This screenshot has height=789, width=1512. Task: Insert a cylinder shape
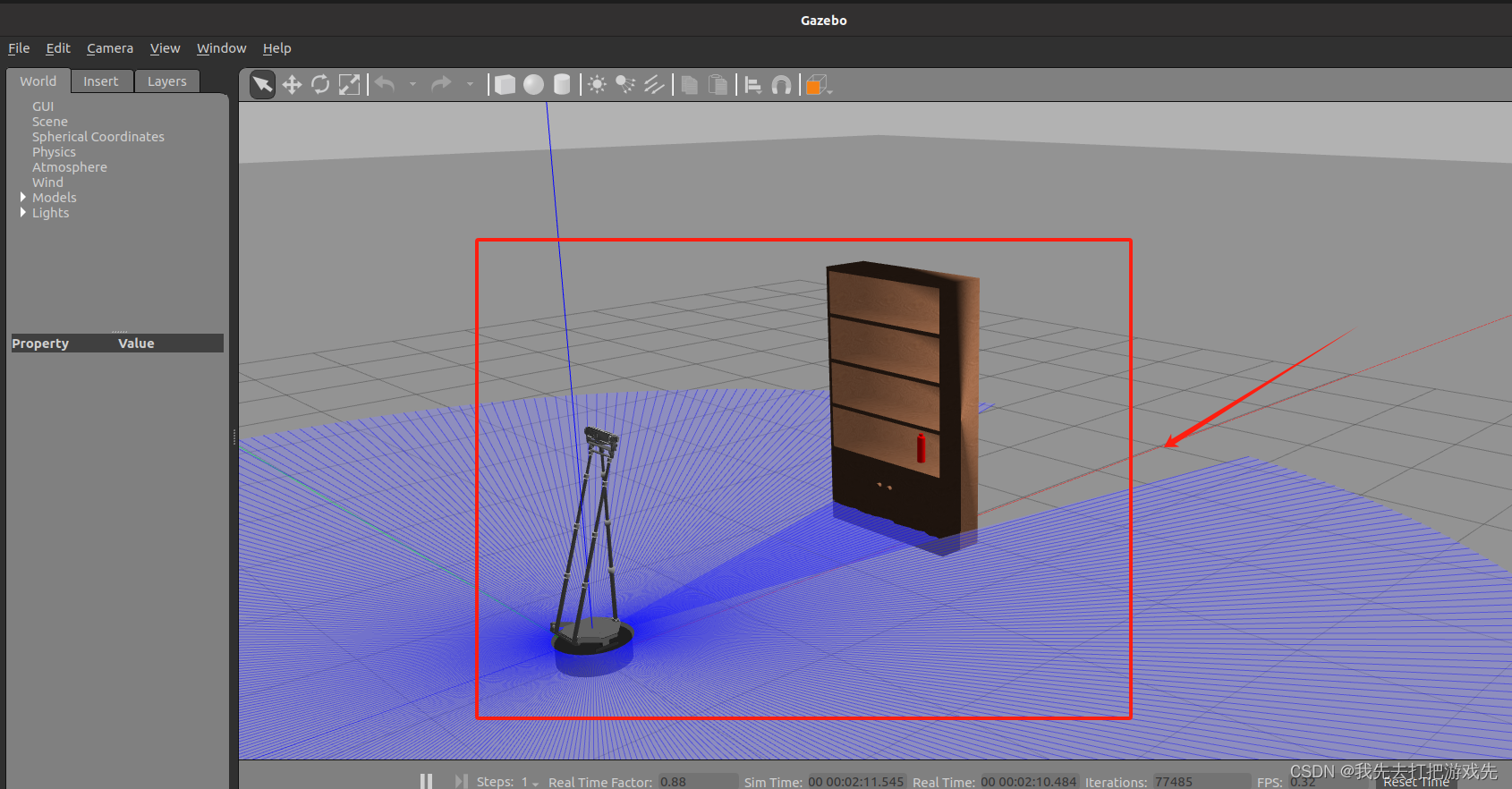tap(562, 85)
